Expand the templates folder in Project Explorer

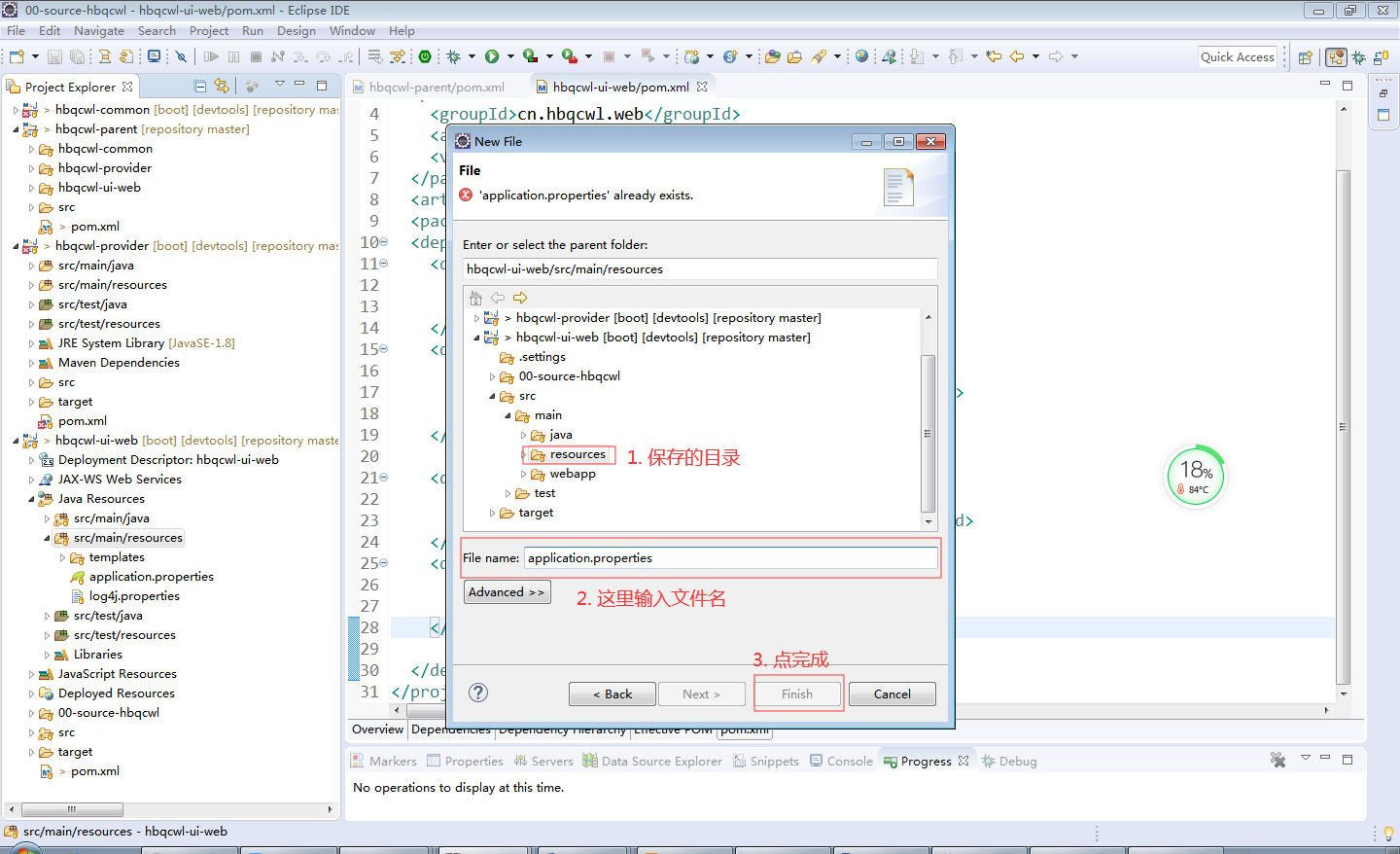coord(63,557)
